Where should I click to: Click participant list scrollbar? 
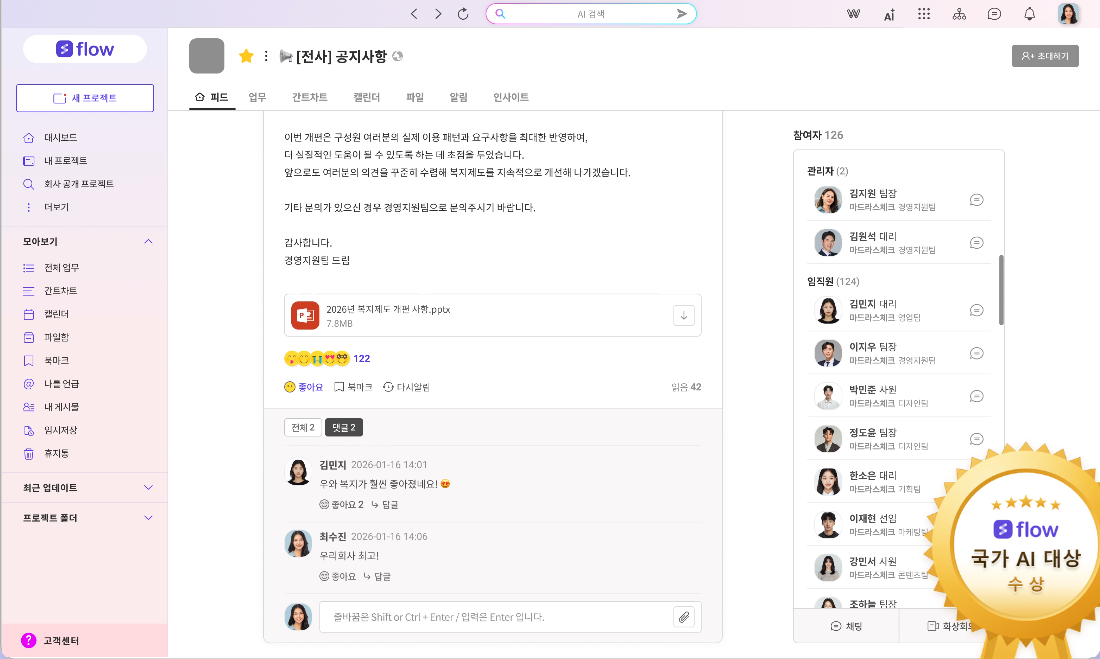coord(1001,290)
